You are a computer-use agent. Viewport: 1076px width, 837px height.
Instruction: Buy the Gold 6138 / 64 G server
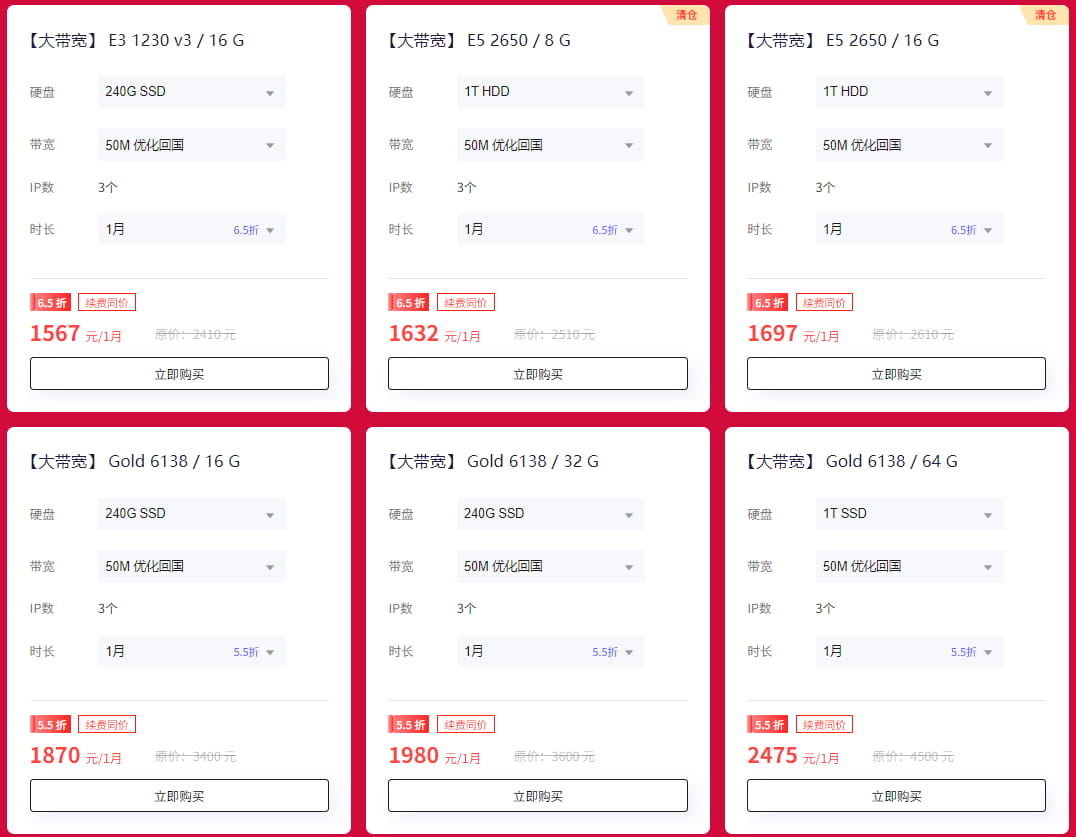tap(896, 796)
